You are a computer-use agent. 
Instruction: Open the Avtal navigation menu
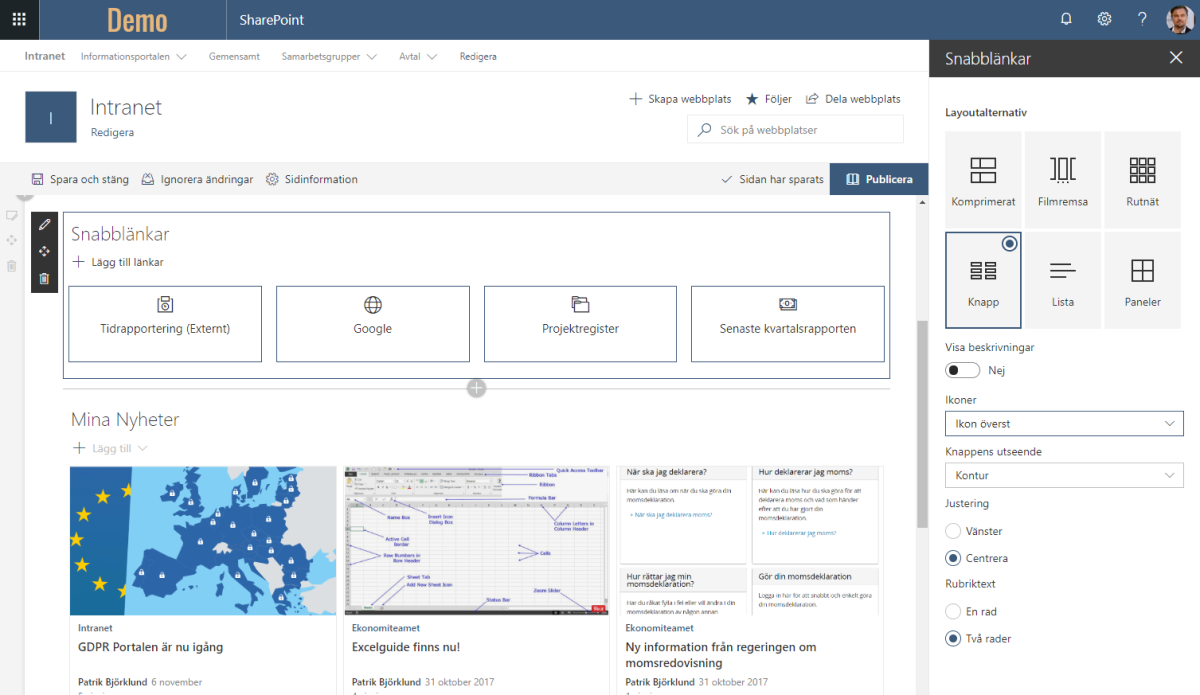coord(418,56)
